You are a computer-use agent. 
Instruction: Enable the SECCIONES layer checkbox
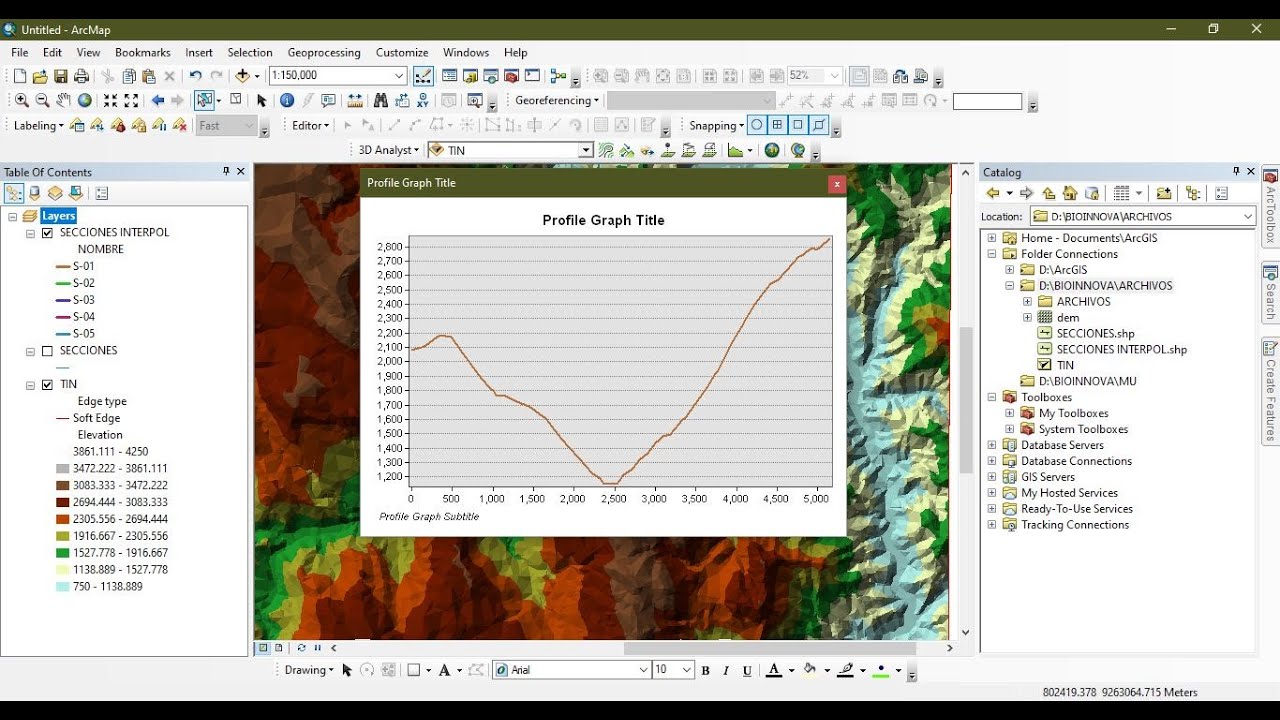click(47, 351)
